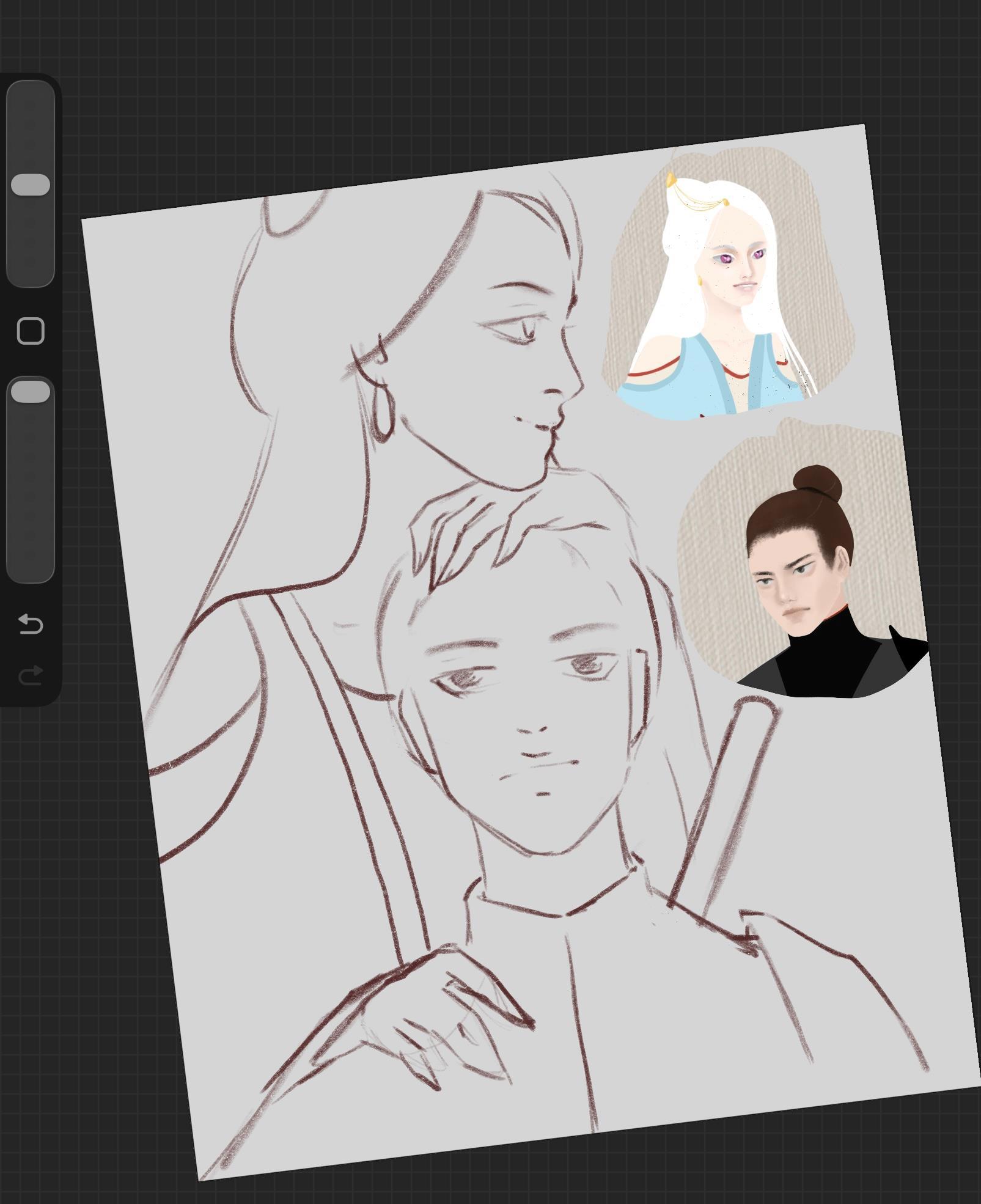This screenshot has height=1204, width=981.
Task: Undo the last stroke with the undo arrow
Action: (x=31, y=624)
